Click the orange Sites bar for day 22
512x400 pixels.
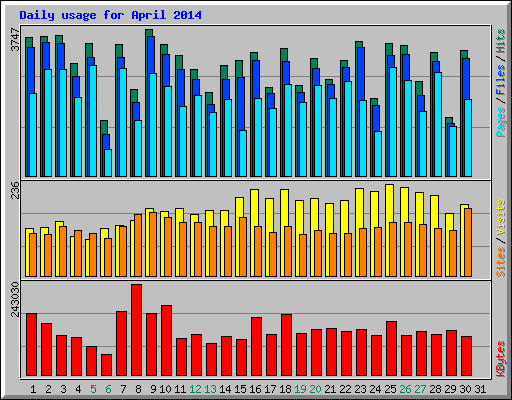[348, 255]
